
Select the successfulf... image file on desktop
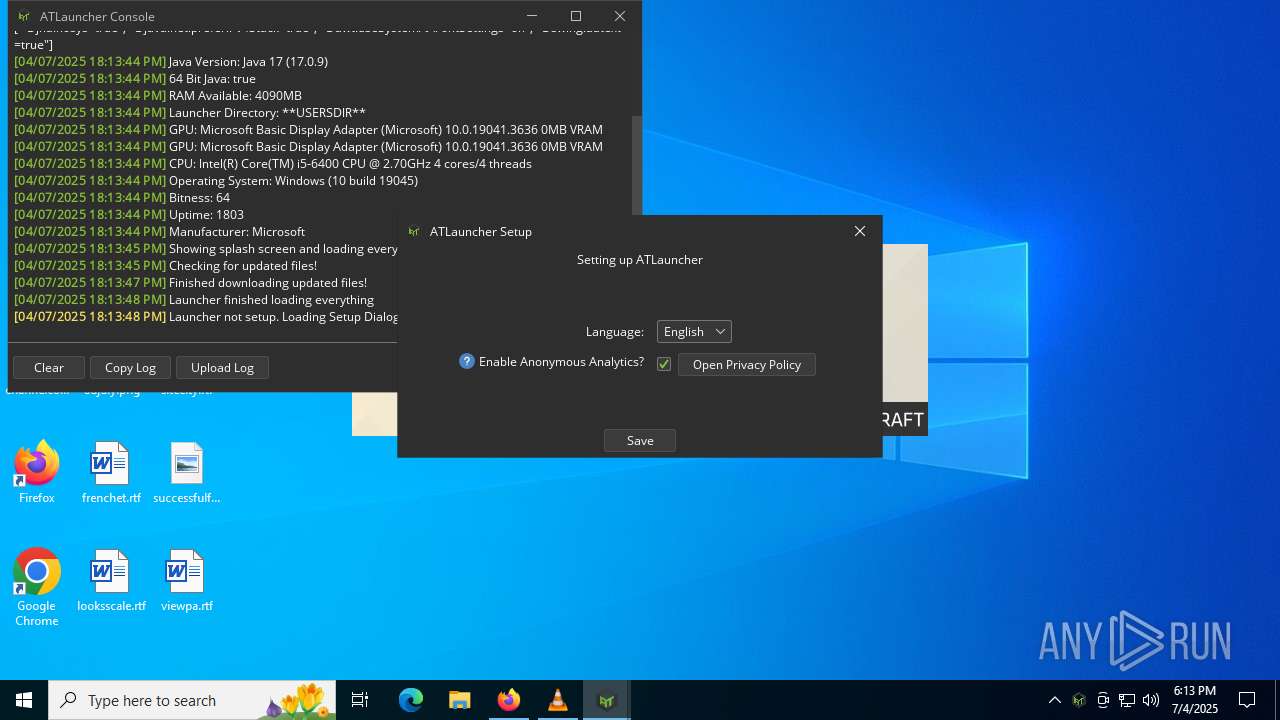pos(186,473)
